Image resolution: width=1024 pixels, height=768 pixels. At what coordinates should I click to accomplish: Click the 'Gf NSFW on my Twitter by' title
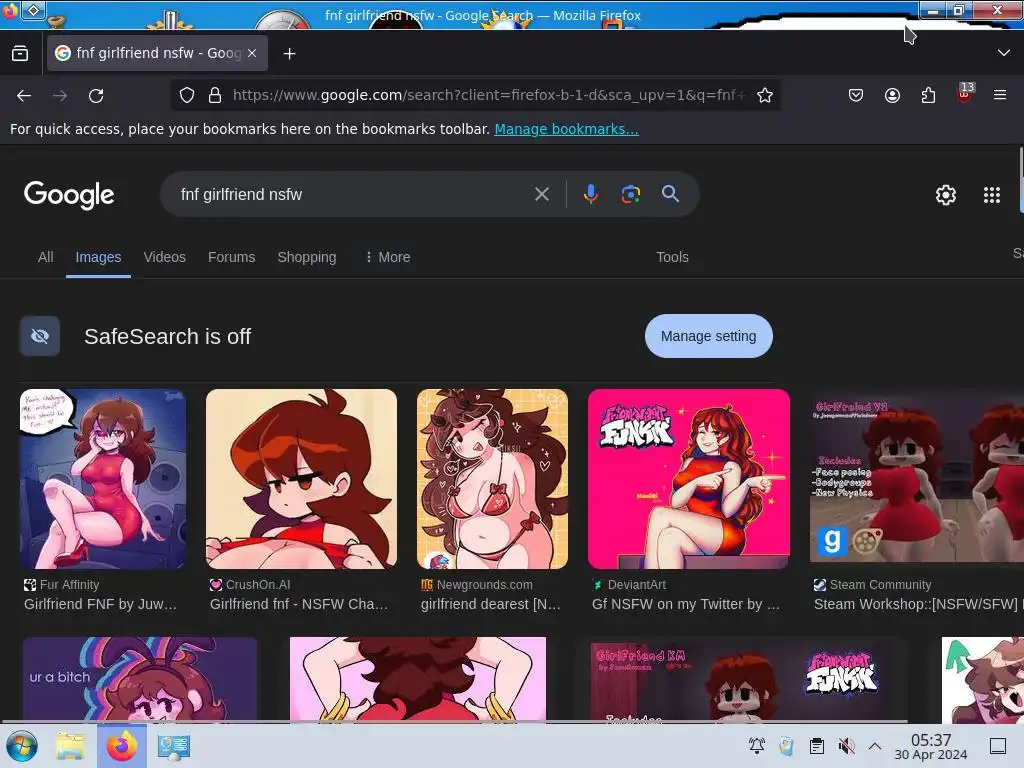[686, 605]
